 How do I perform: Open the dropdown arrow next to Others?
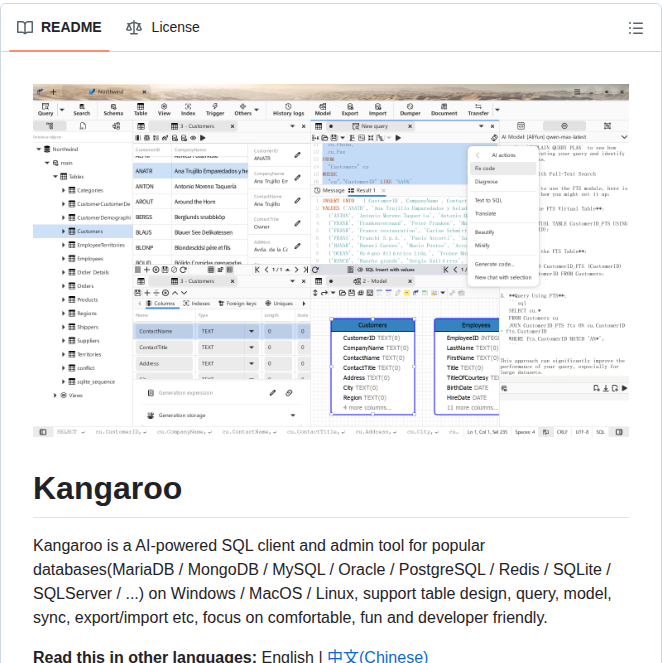[x=257, y=110]
